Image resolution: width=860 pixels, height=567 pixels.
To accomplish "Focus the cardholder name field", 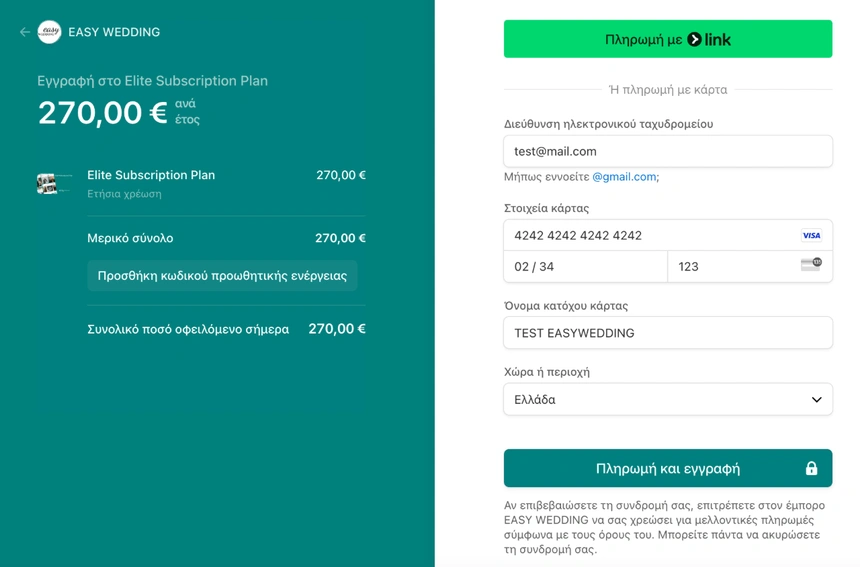I will pos(667,333).
